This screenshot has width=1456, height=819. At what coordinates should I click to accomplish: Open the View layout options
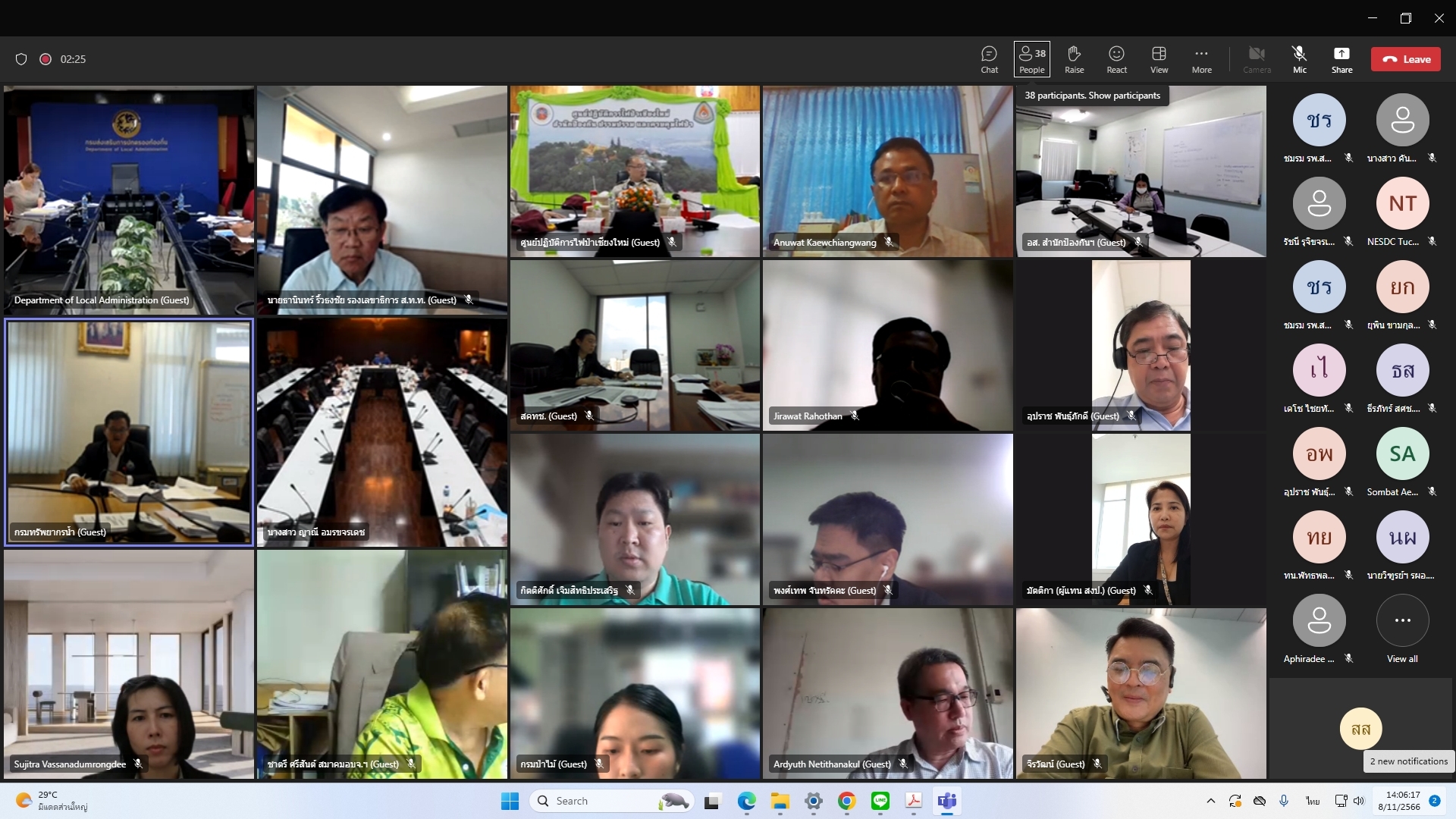1159,59
